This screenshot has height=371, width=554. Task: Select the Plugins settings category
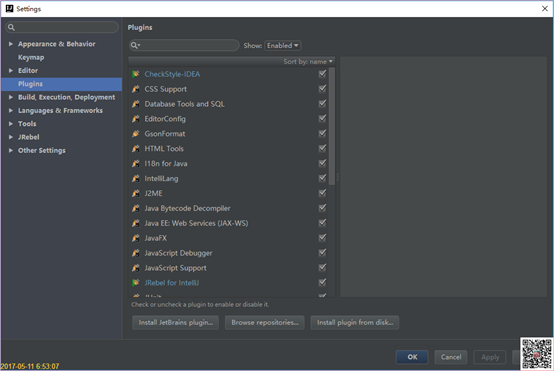pos(61,84)
